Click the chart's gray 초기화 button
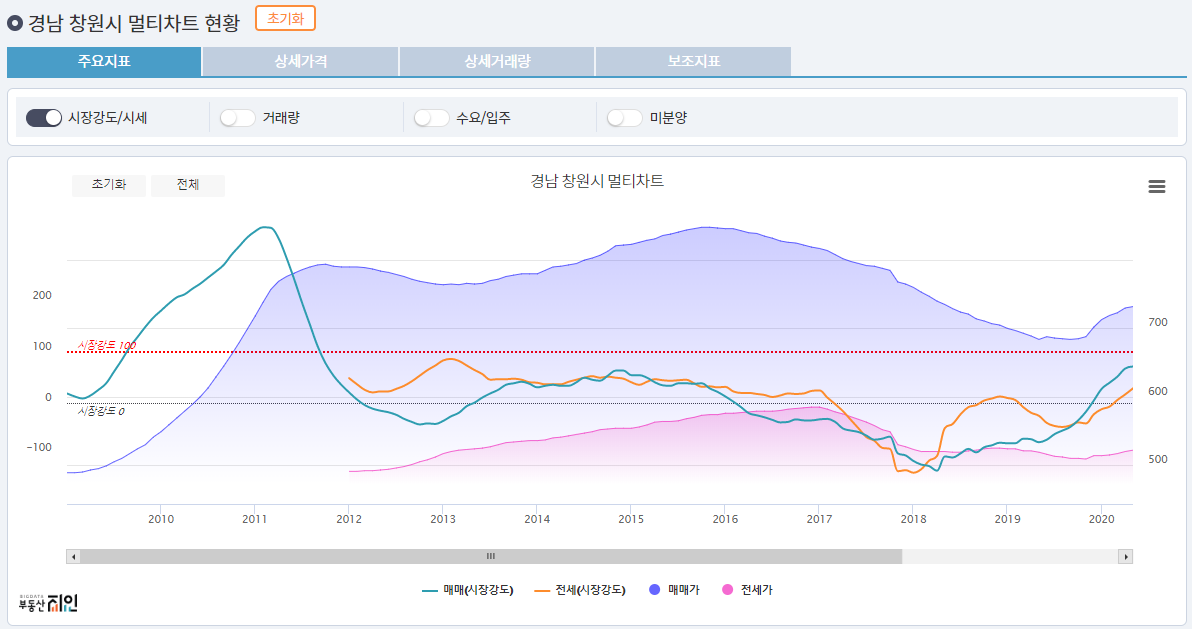Screen dimensions: 1192x629 point(108,185)
